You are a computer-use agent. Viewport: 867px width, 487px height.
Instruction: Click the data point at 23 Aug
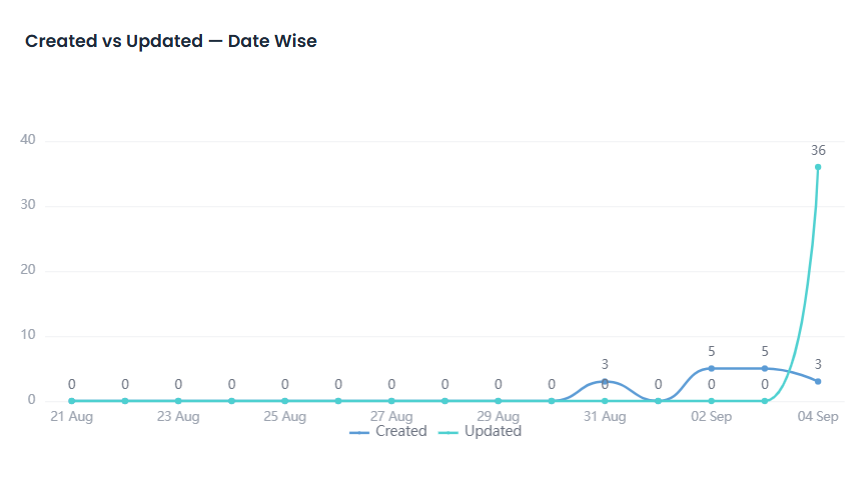pos(178,401)
